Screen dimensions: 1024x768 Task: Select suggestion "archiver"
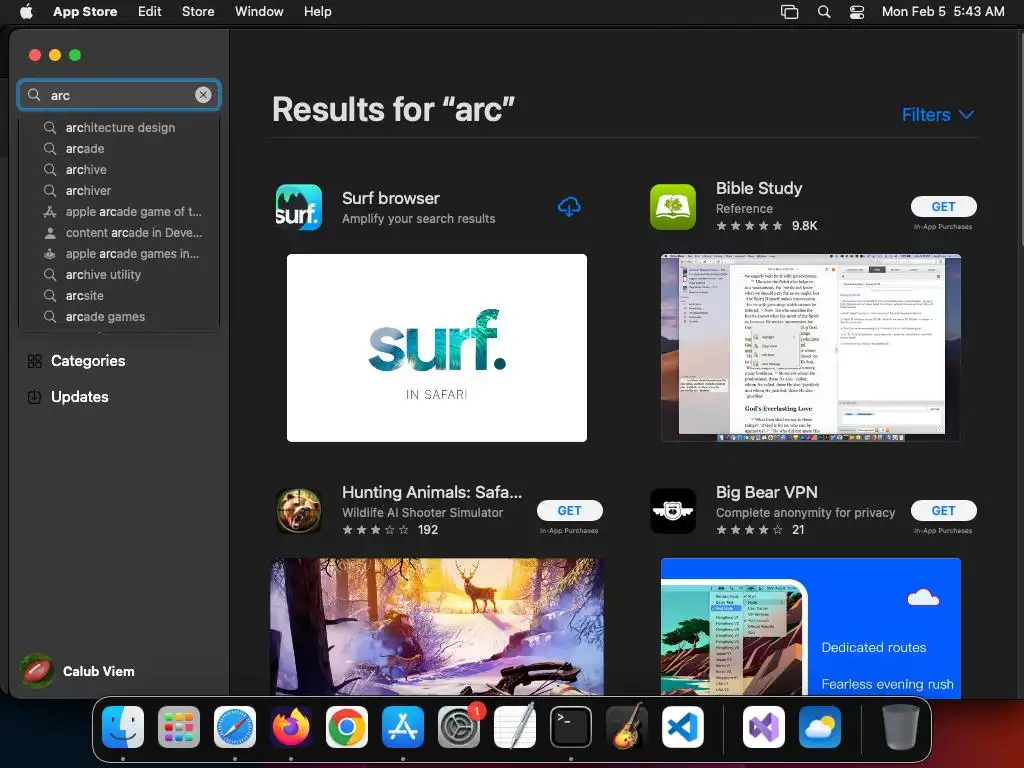pos(120,191)
